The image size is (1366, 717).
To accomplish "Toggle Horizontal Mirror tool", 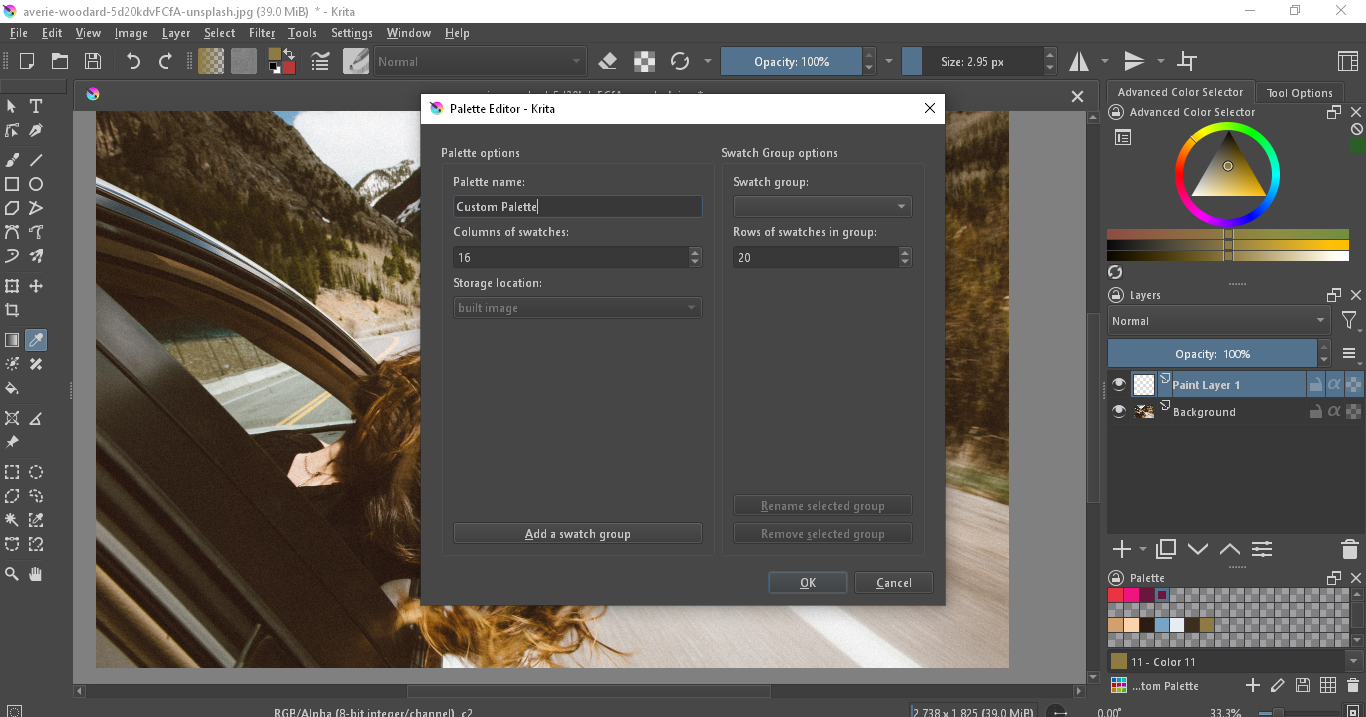I will 1079,61.
